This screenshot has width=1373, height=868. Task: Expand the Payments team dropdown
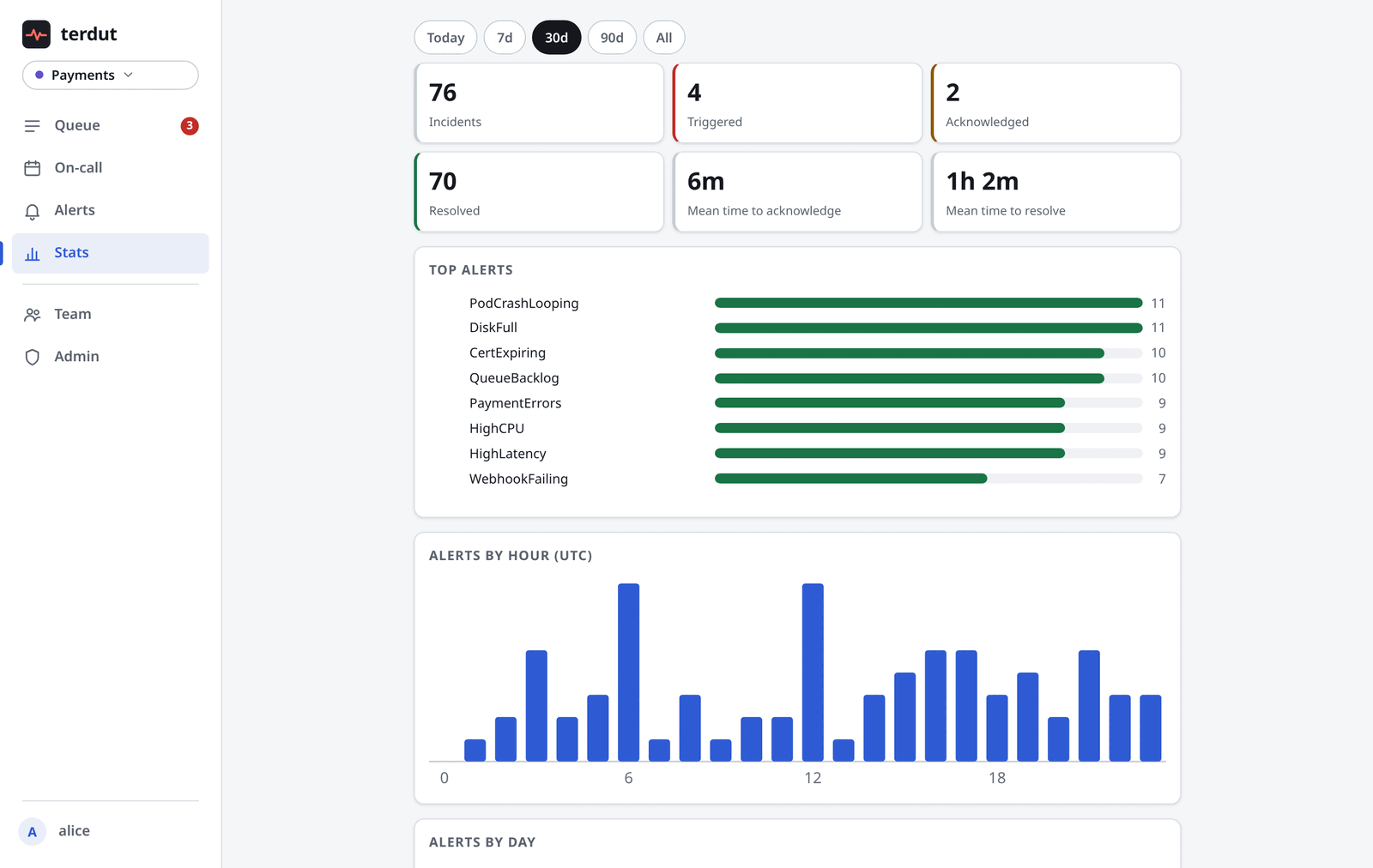click(111, 75)
